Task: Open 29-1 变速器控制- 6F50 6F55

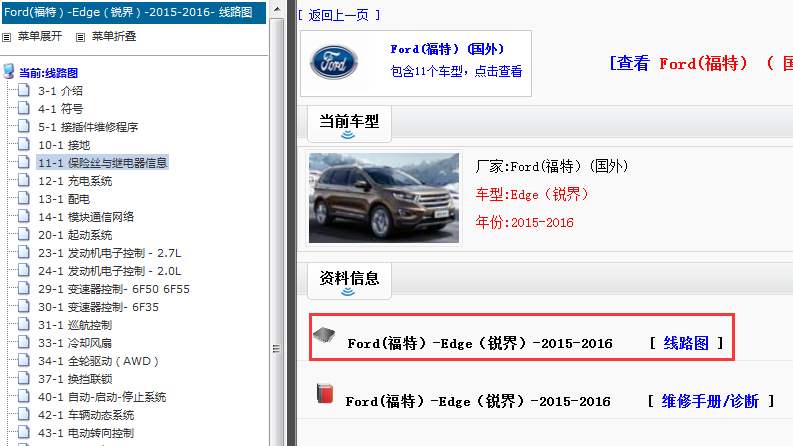Action: [114, 289]
